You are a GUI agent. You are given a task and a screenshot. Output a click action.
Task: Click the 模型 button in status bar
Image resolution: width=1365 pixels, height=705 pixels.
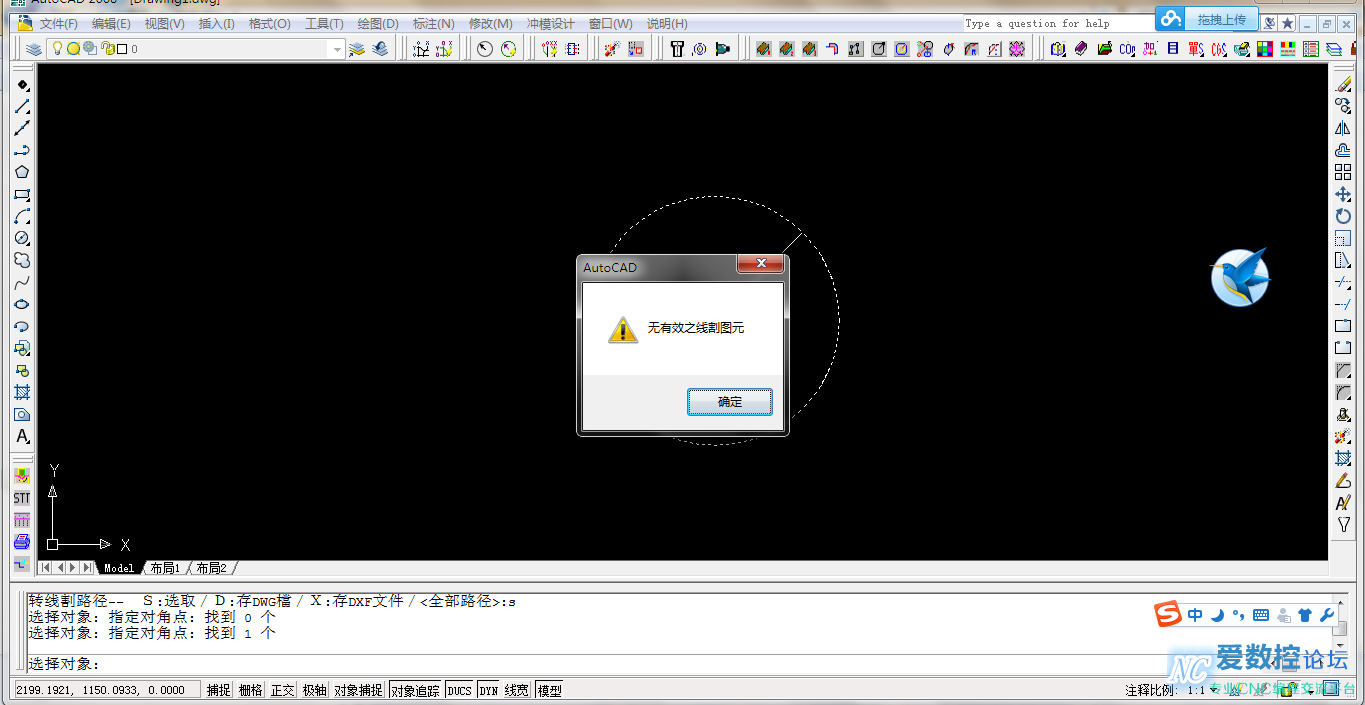549,690
